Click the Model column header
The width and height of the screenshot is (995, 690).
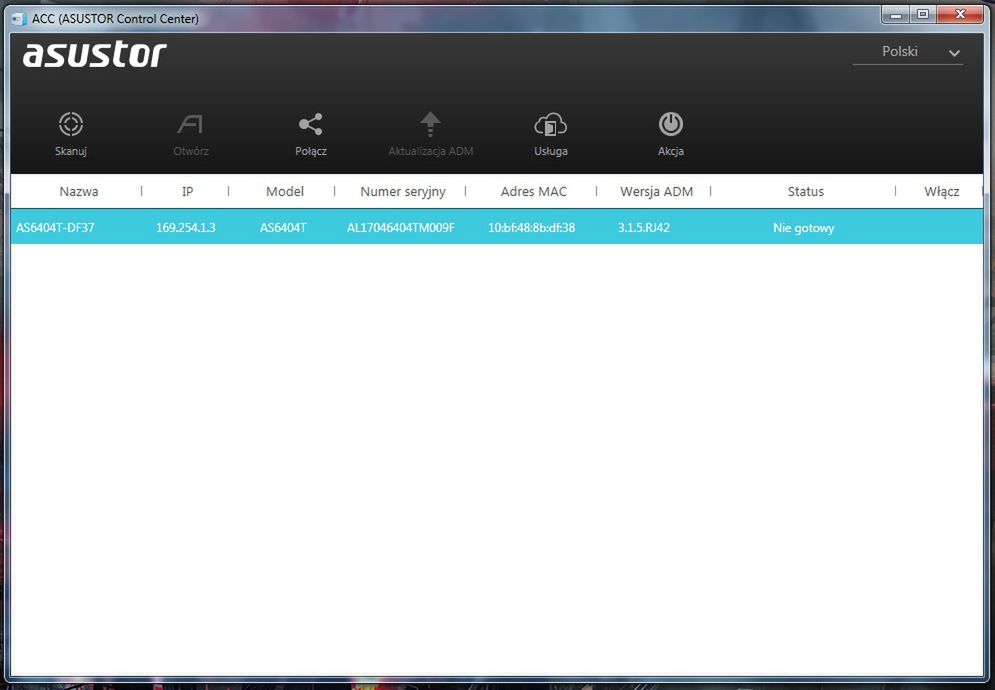285,192
